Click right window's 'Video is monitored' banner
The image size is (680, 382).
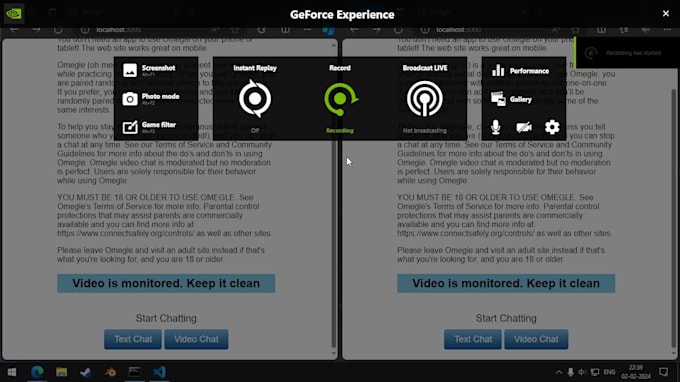pos(506,283)
